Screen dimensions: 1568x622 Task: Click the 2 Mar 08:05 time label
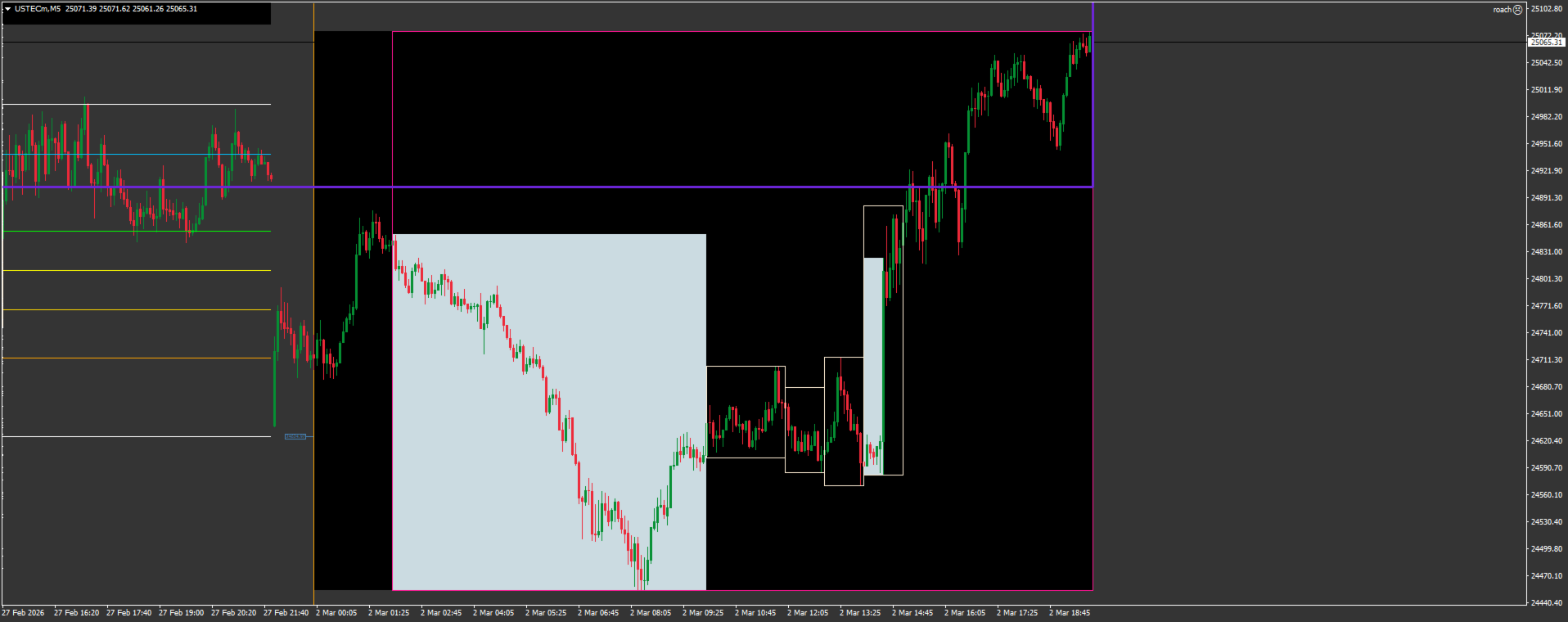[651, 612]
